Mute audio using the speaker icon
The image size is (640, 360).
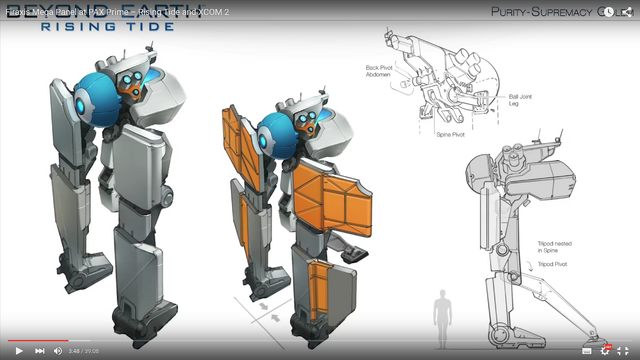click(x=58, y=351)
